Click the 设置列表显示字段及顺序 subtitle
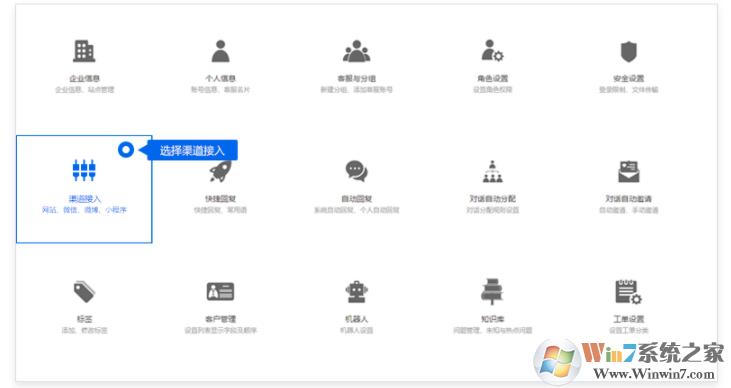Screen dimensions: 731x388 [x=221, y=330]
